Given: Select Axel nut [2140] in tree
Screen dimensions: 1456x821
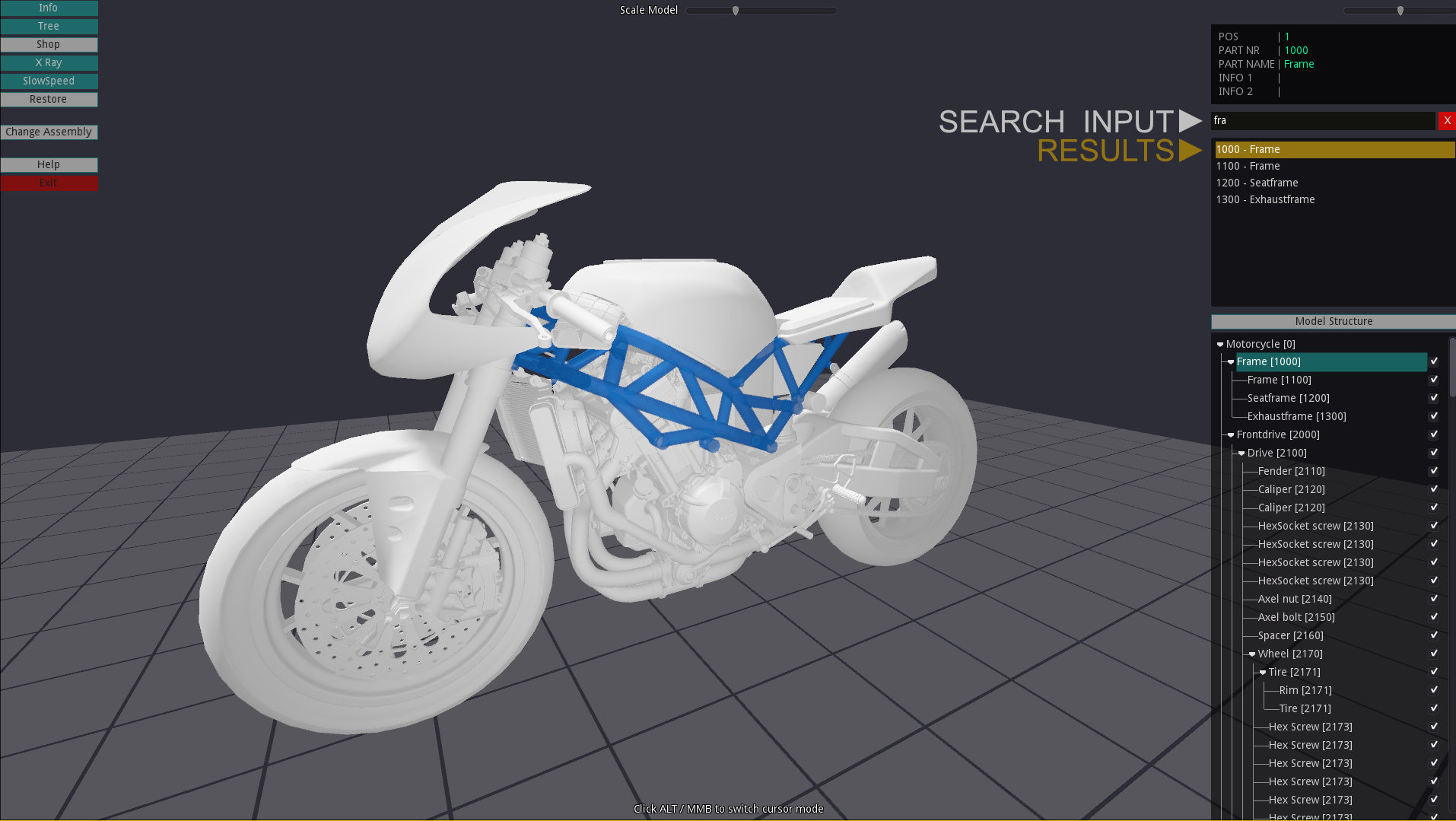Looking at the screenshot, I should pos(1294,599).
